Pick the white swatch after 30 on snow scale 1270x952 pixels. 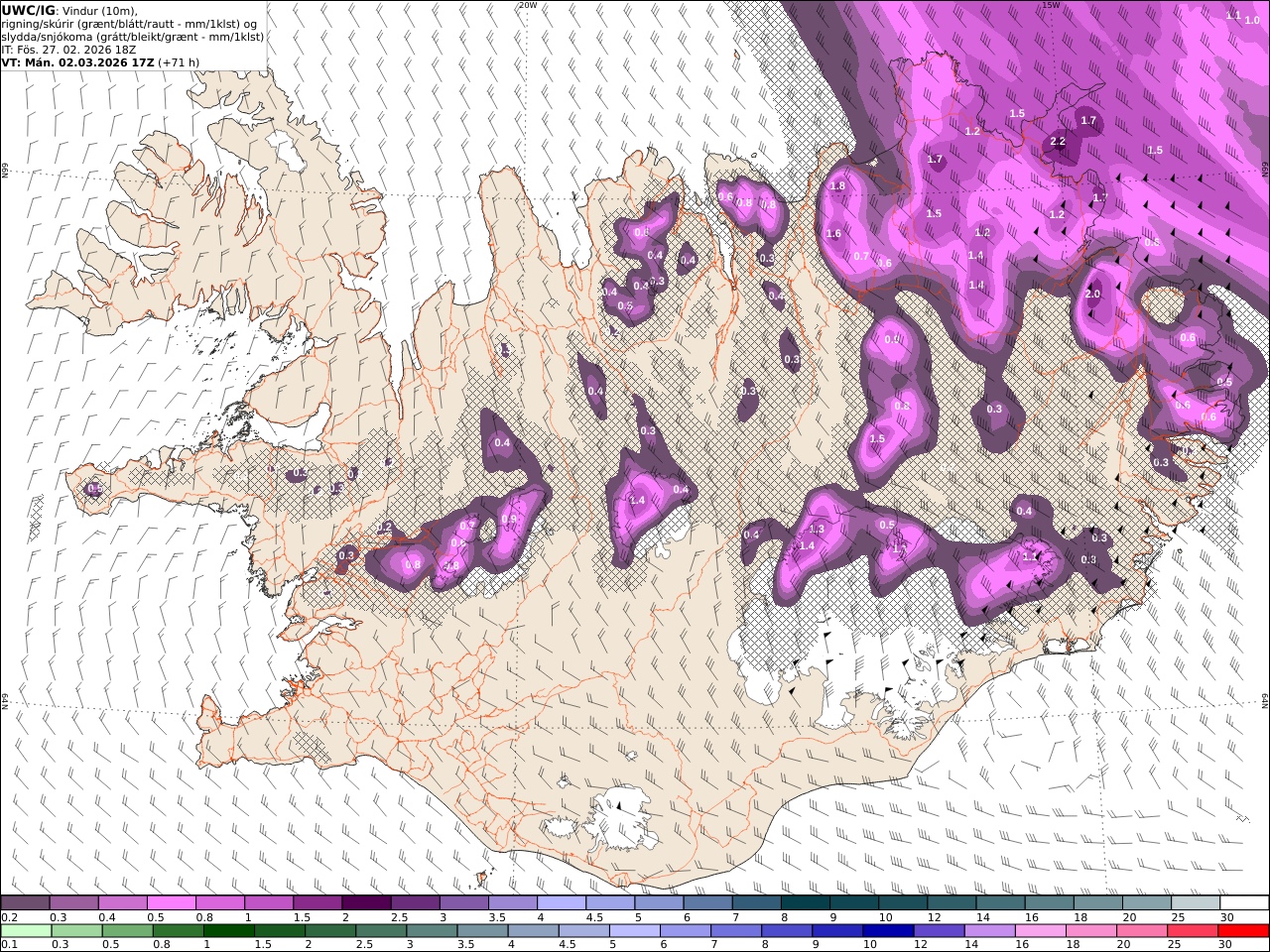pos(1243,903)
